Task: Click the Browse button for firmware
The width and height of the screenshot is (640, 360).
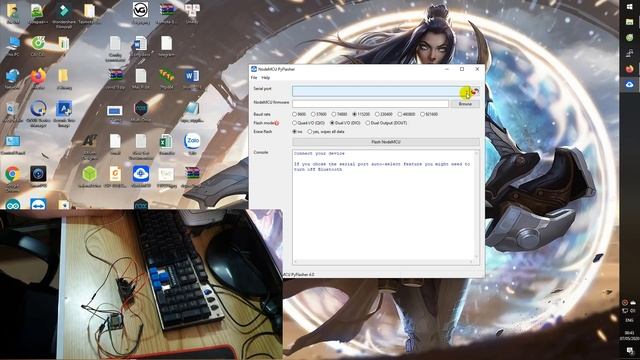Action: pos(465,104)
